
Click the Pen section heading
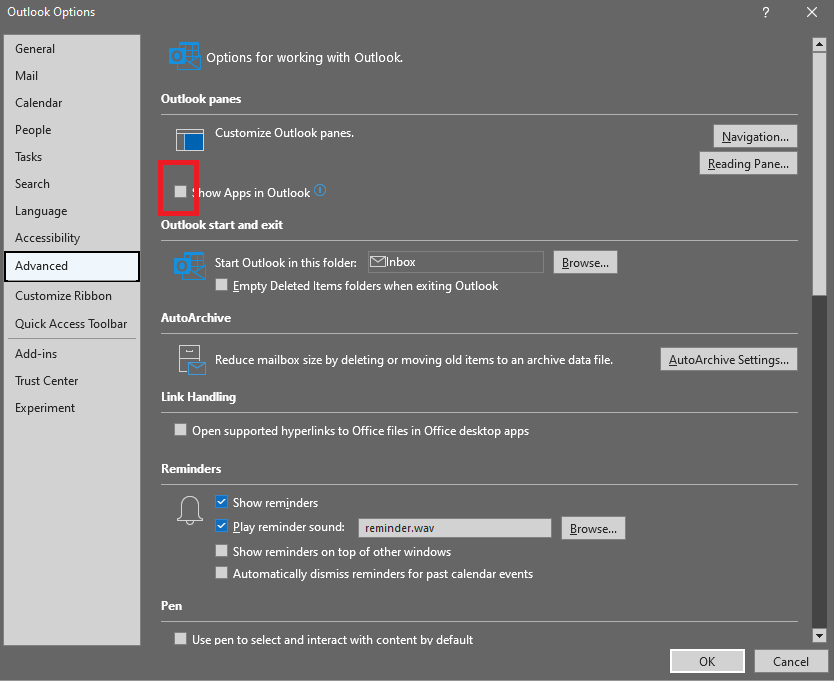(x=171, y=606)
